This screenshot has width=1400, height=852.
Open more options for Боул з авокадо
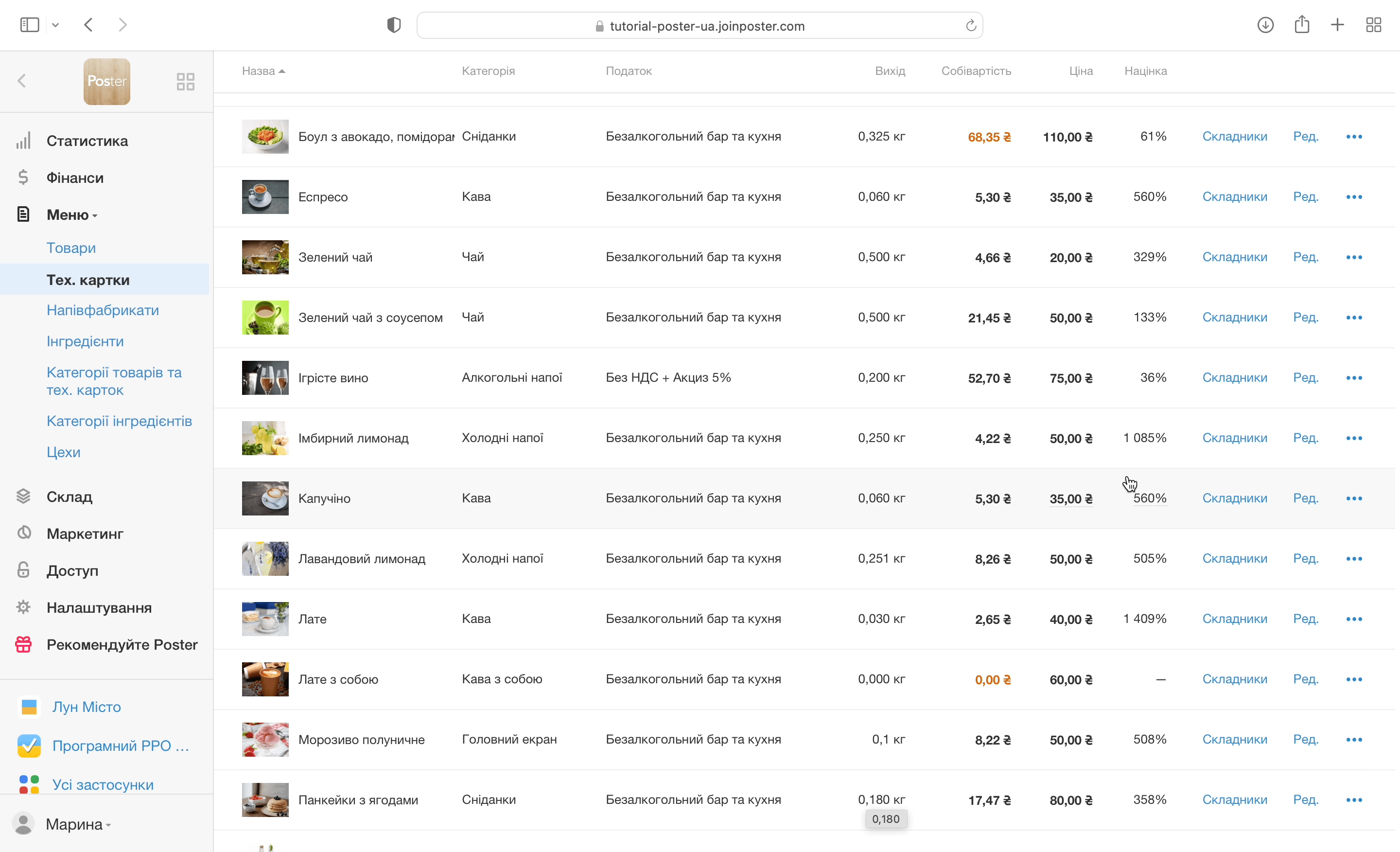coord(1354,137)
